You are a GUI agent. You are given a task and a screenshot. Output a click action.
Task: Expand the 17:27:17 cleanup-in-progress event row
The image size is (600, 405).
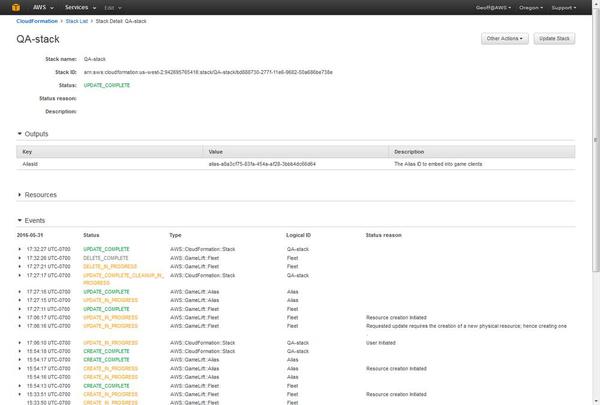[x=20, y=275]
